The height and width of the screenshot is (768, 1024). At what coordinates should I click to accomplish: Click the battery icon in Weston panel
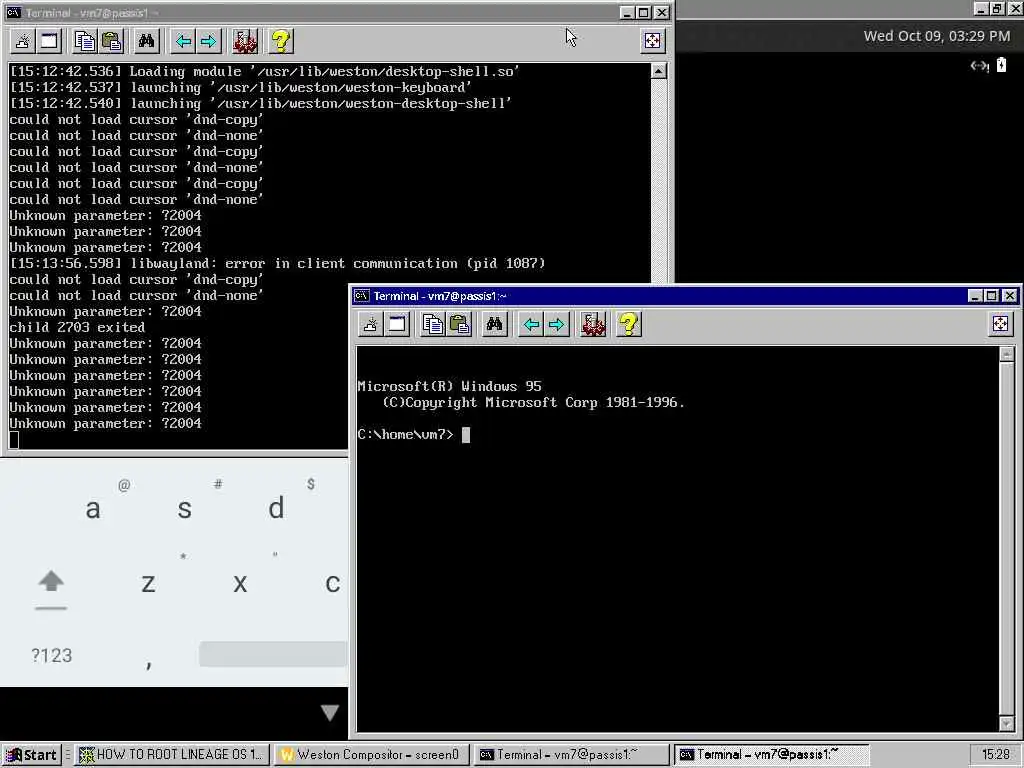coord(1002,65)
